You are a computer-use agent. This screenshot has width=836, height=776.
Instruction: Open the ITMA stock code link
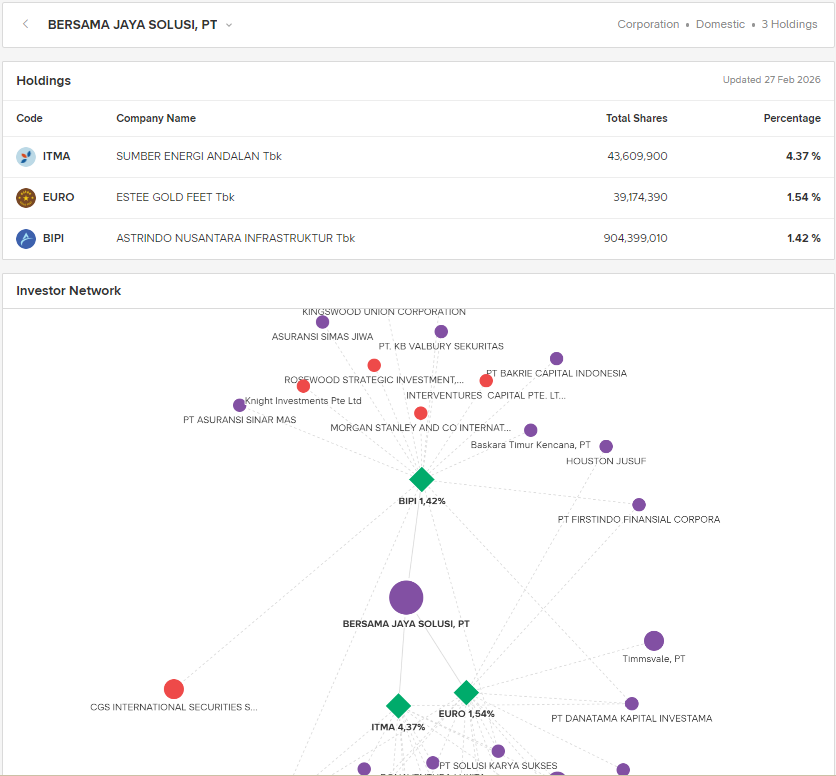57,156
